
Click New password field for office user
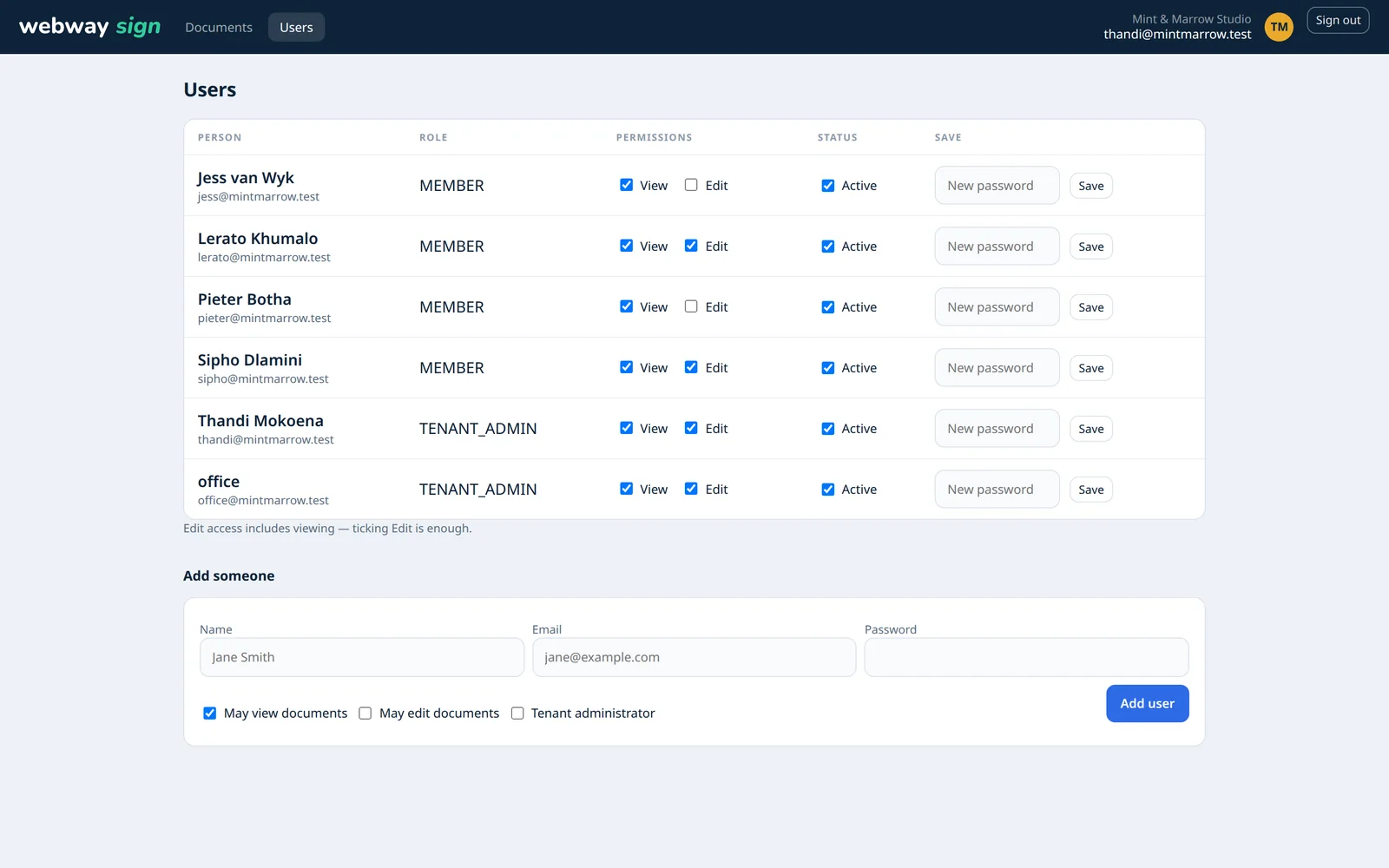[x=997, y=490]
